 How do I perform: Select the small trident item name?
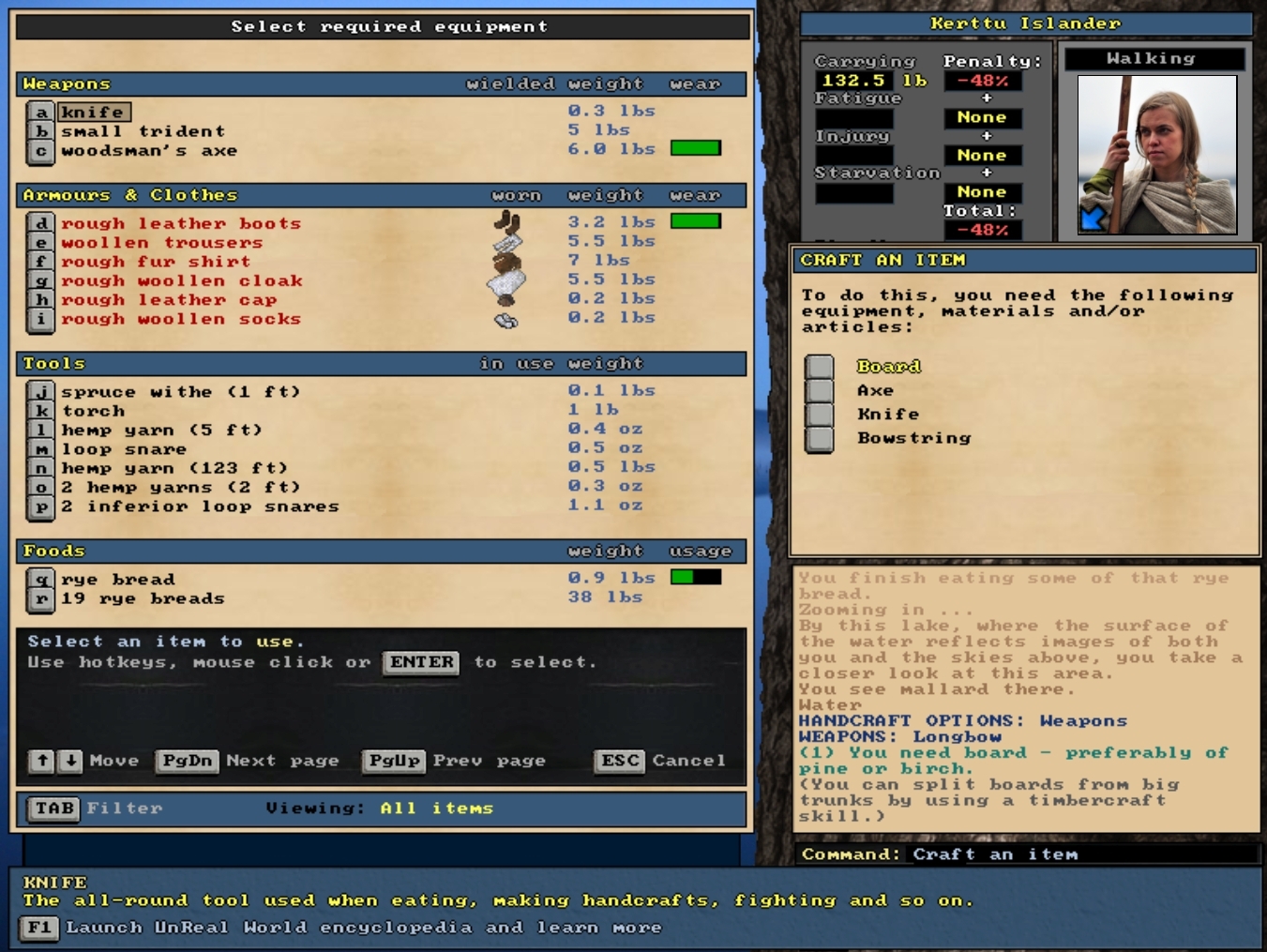(143, 131)
